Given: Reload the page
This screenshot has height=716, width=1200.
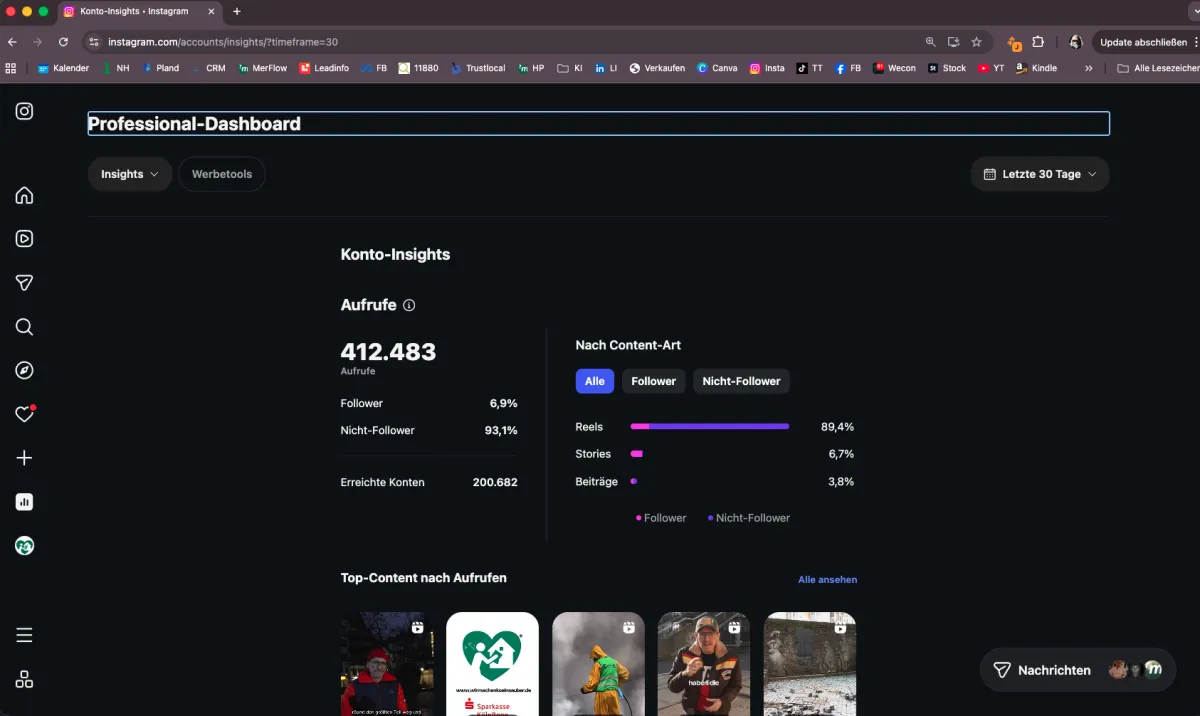Looking at the screenshot, I should click(63, 42).
